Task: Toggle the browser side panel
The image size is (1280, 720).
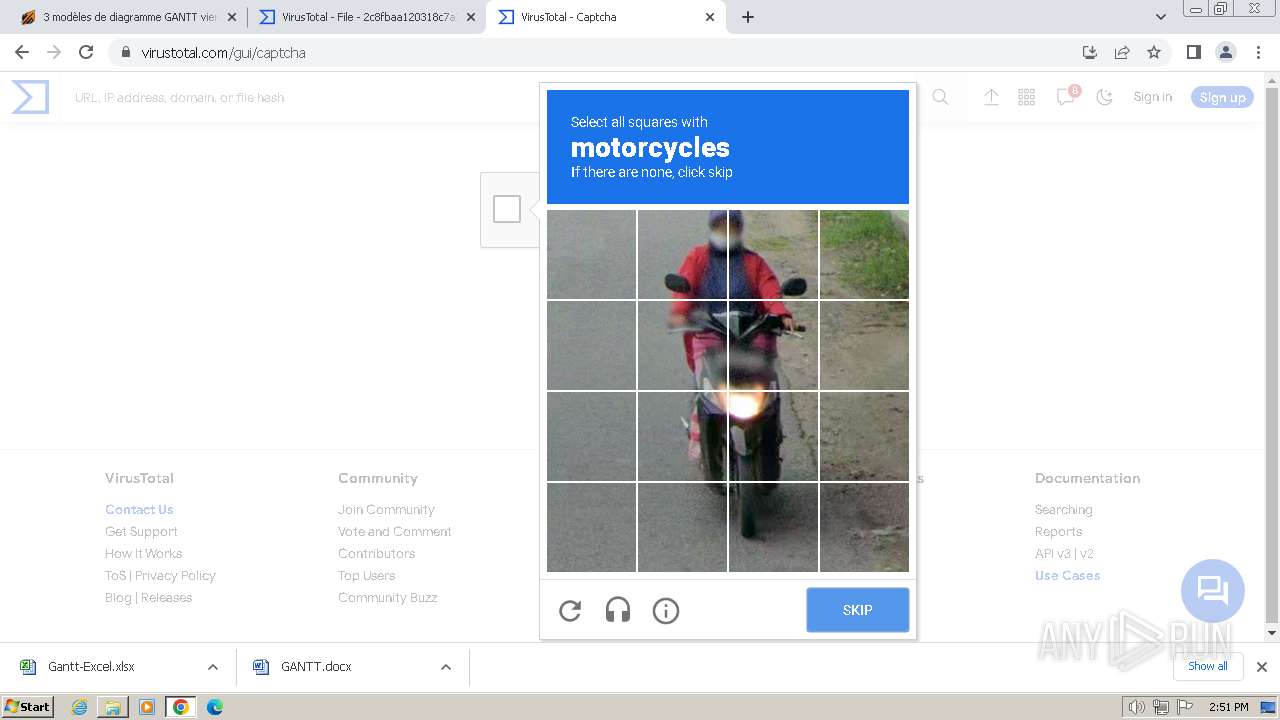Action: tap(1193, 52)
